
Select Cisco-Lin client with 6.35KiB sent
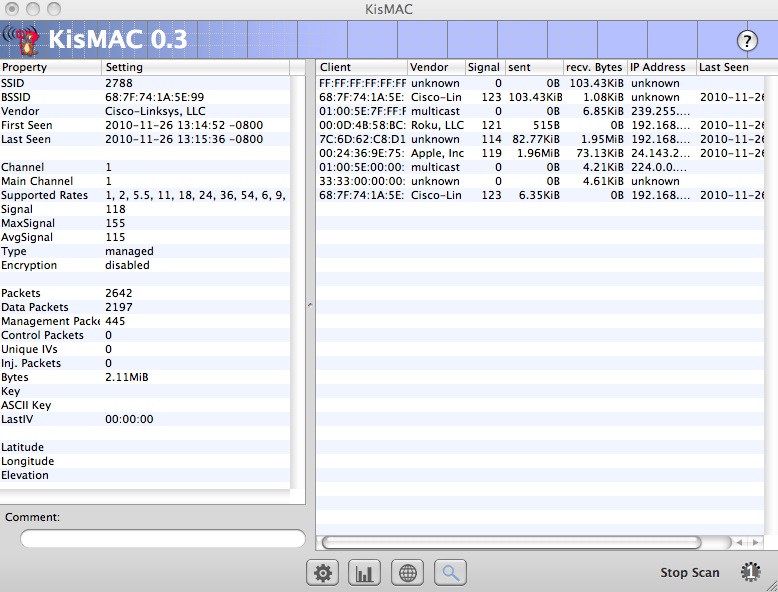coord(540,195)
